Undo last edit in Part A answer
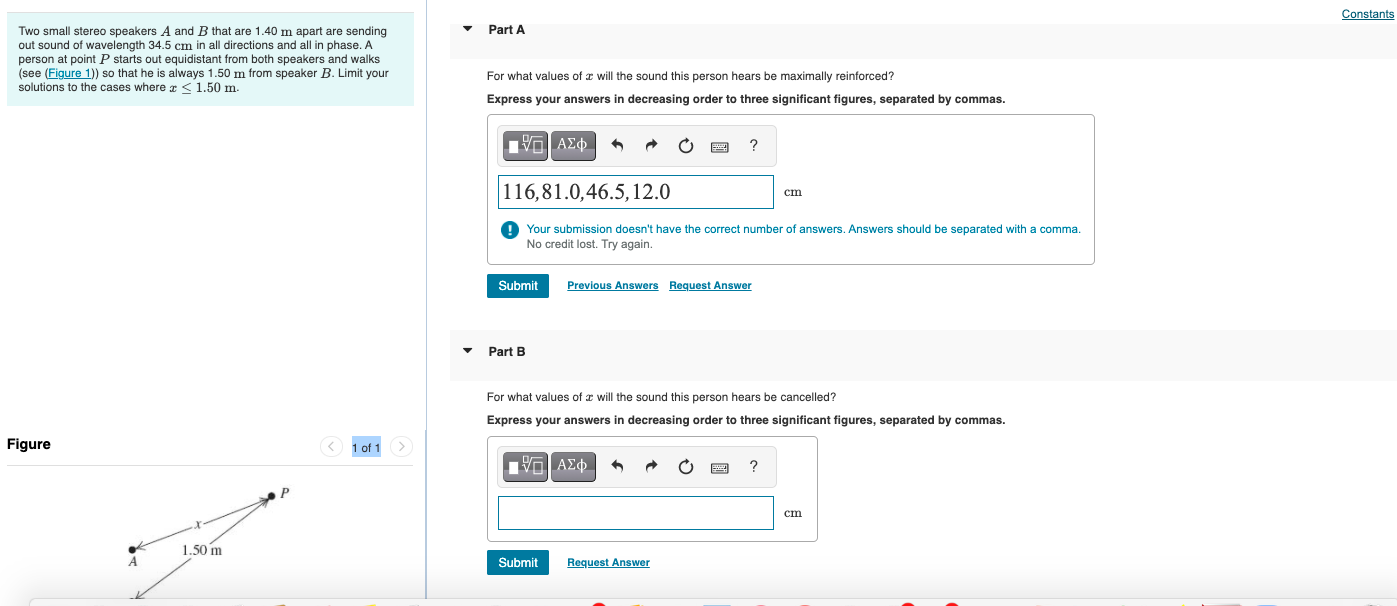Image resolution: width=1397 pixels, height=606 pixels. tap(617, 146)
